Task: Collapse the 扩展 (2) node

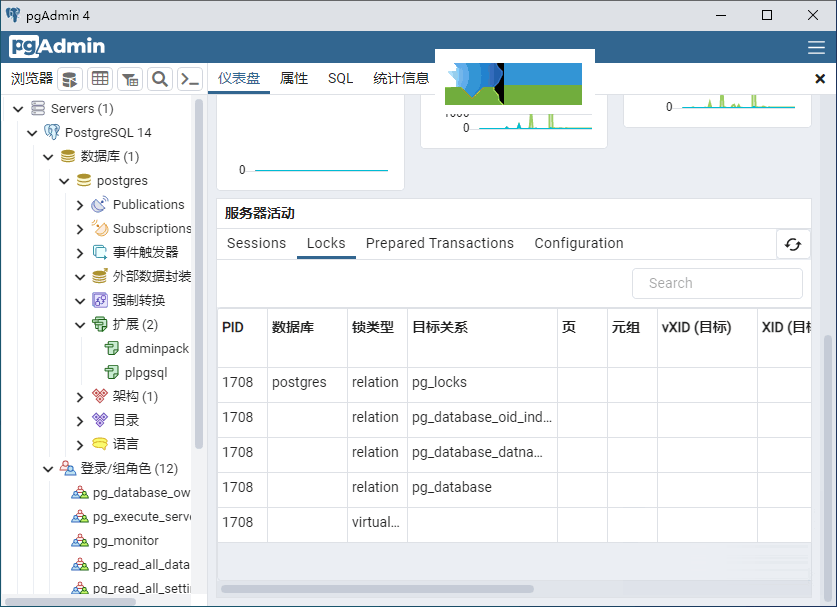Action: click(x=80, y=325)
